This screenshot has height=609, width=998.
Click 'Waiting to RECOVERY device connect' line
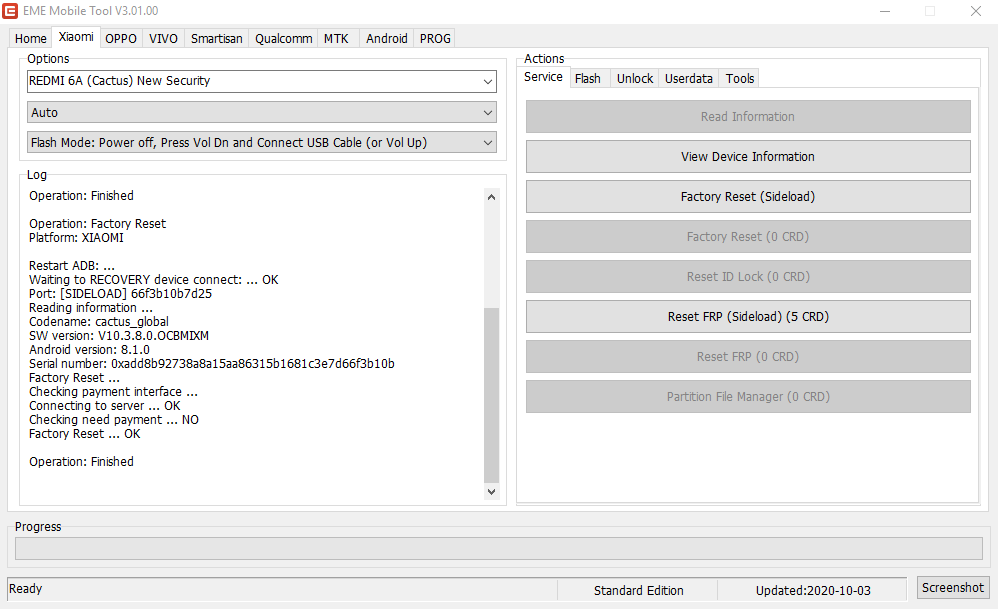pos(153,279)
